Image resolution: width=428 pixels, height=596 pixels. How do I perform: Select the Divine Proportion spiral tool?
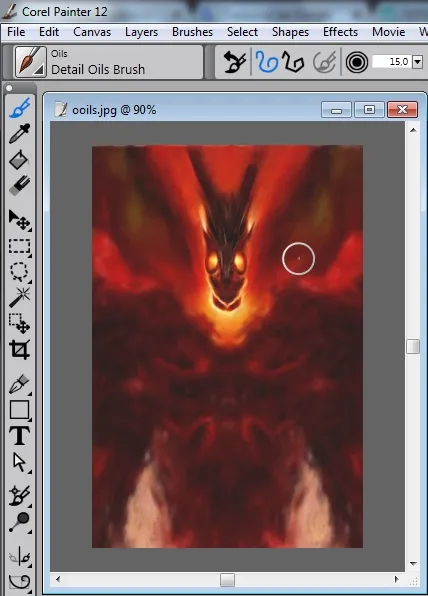[x=19, y=582]
